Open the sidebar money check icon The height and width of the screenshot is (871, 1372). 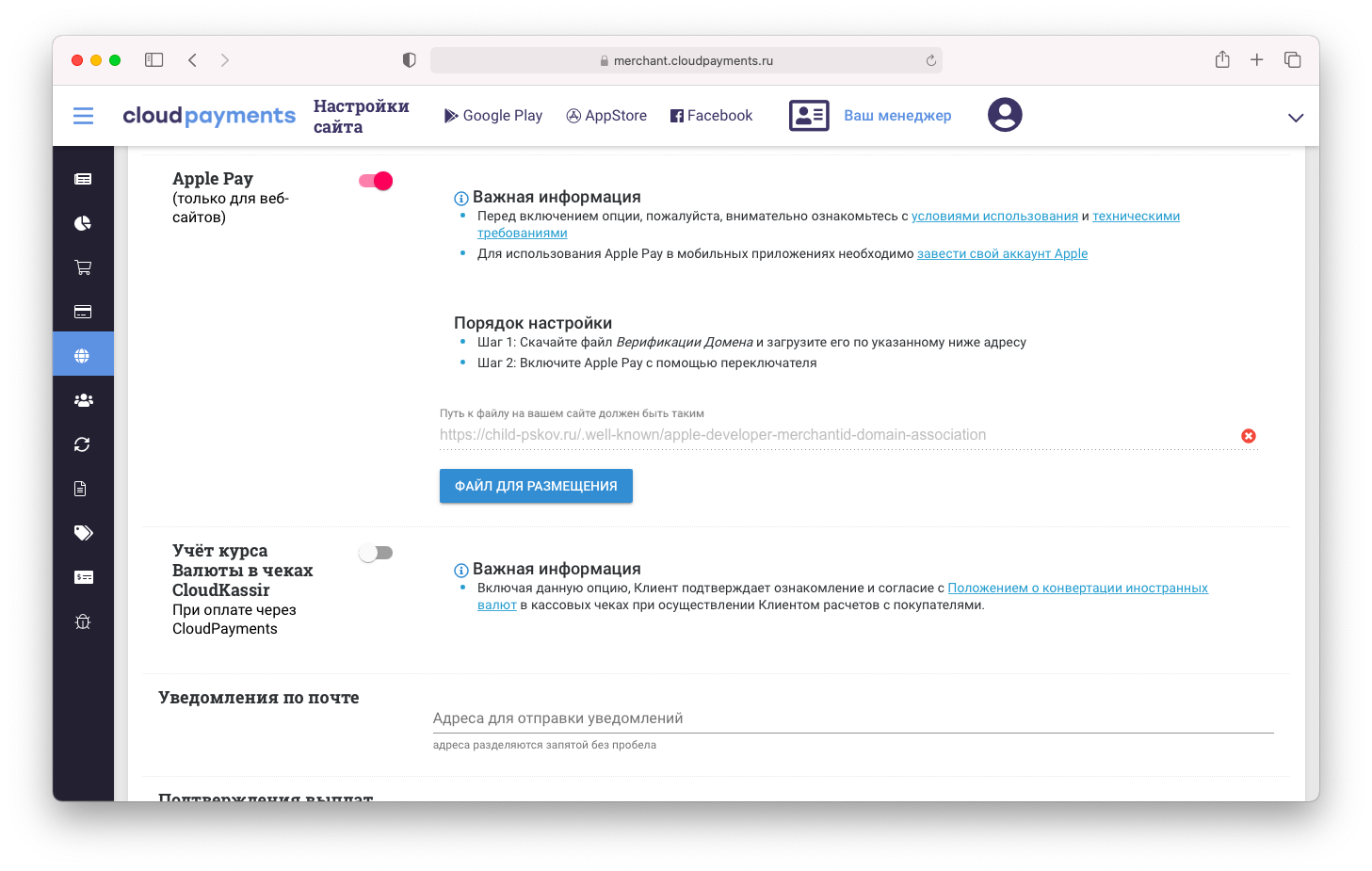(83, 577)
